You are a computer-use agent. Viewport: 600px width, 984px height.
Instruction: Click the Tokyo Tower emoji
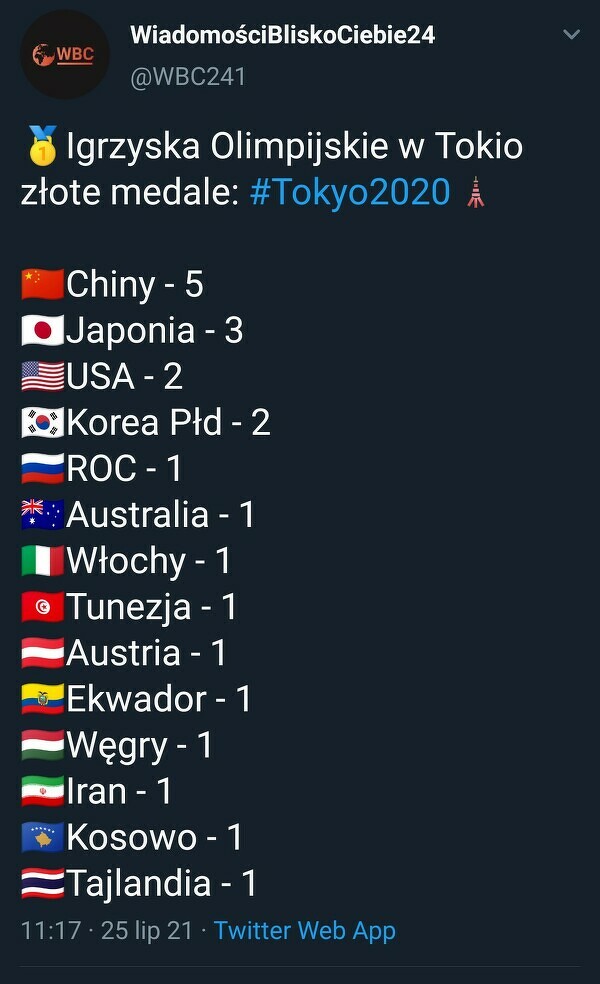(476, 191)
